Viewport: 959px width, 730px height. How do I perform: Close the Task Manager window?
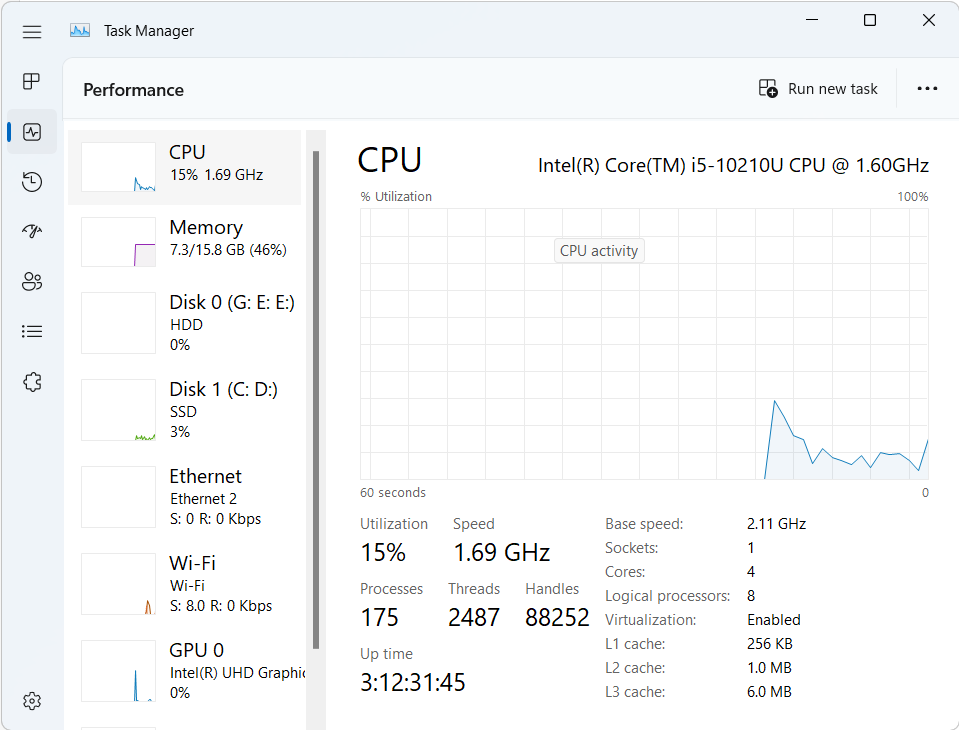coord(928,20)
